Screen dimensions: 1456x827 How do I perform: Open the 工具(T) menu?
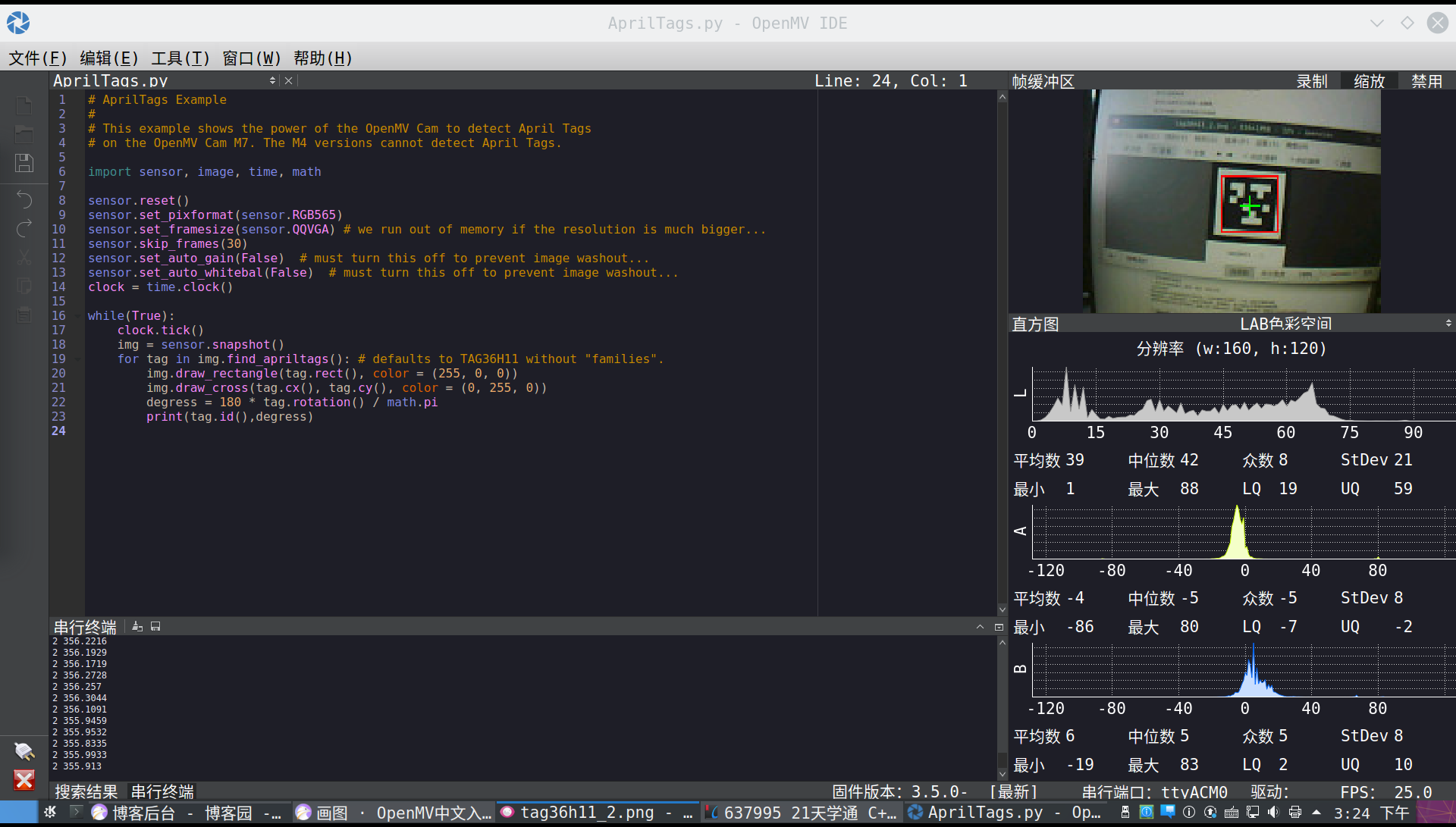(180, 58)
